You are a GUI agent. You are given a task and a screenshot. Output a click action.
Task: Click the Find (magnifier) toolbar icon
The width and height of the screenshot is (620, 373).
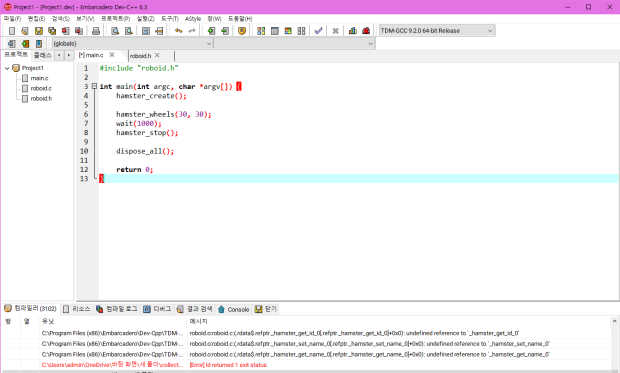pyautogui.click(x=115, y=30)
